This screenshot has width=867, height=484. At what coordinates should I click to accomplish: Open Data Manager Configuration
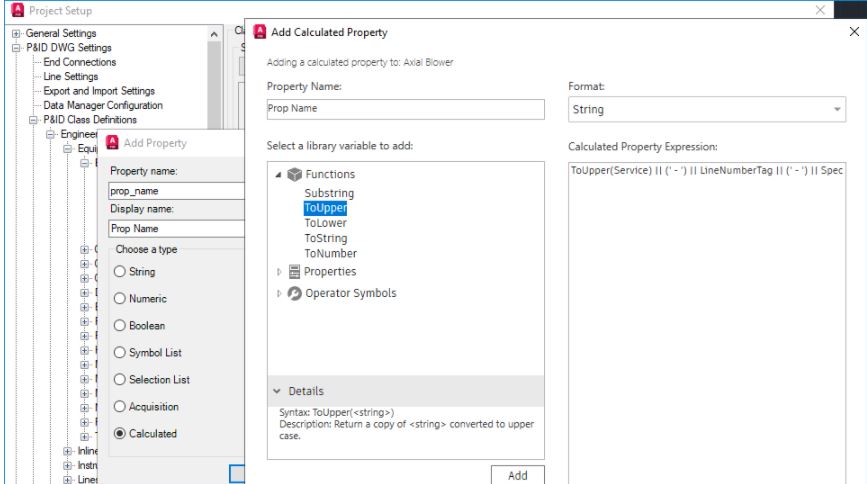pyautogui.click(x=103, y=105)
